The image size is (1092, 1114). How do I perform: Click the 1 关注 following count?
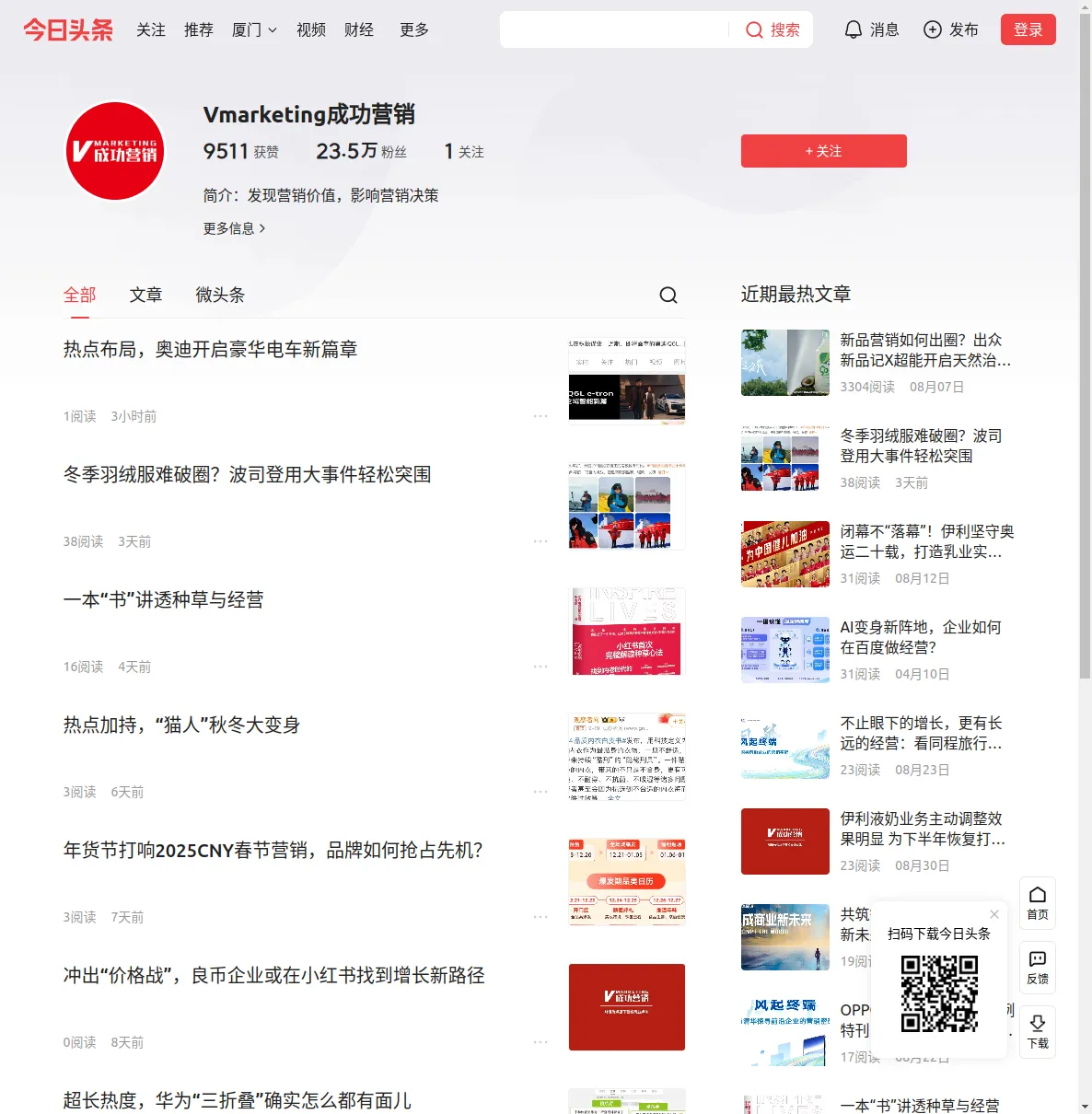(x=464, y=151)
